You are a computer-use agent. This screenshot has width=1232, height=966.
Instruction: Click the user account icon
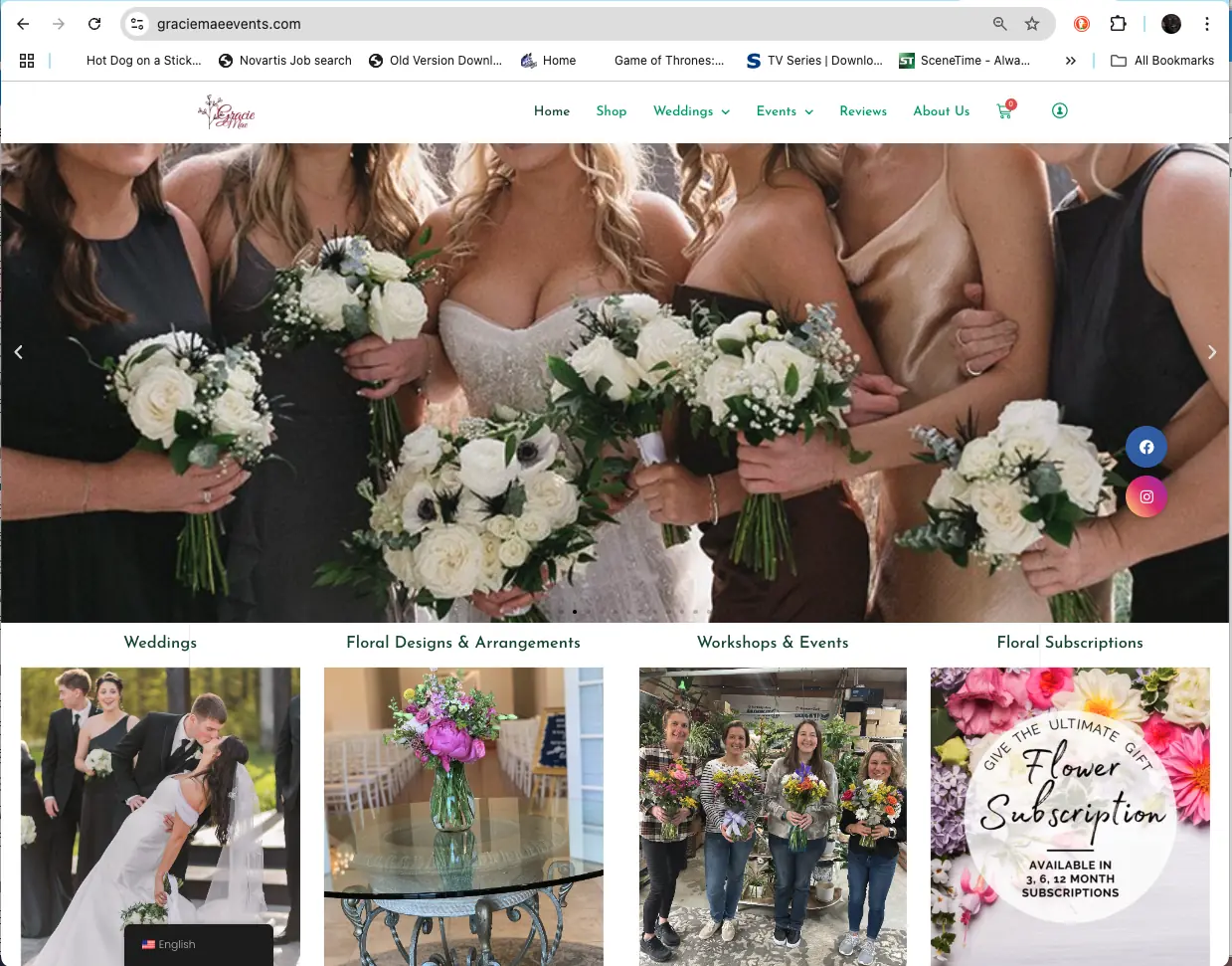(x=1060, y=110)
